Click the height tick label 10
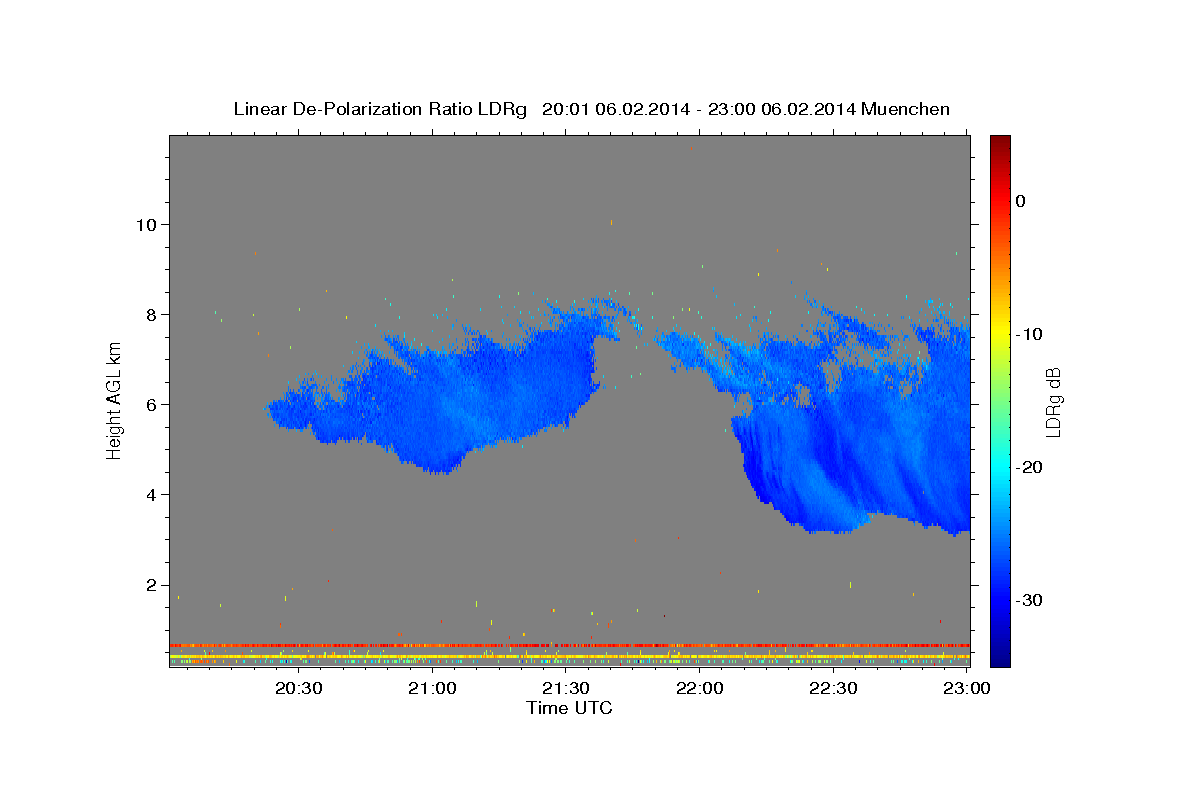Screen dimensions: 1200x800 click(145, 224)
